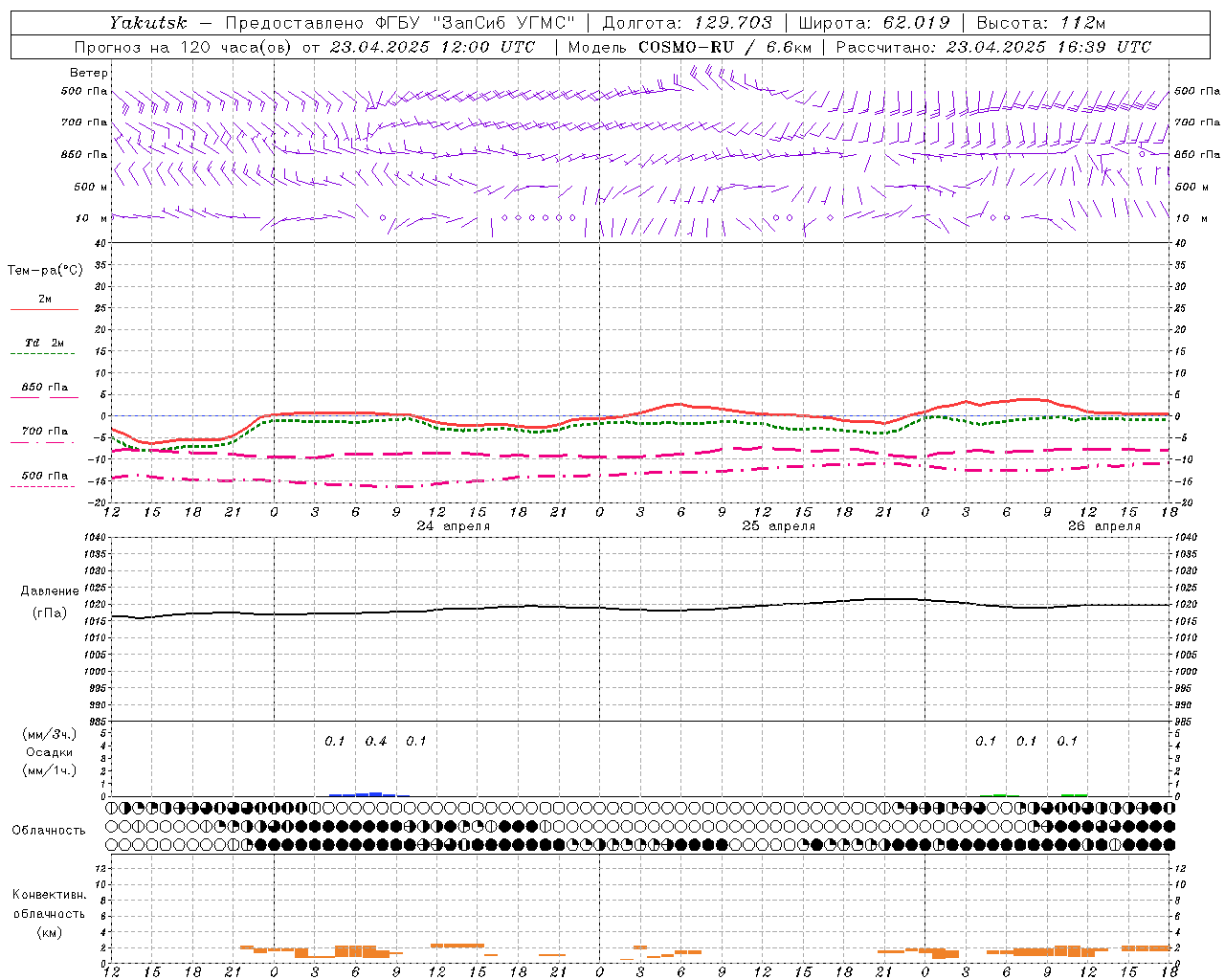Select the forecast start 23.04.2025 12:00 UTC
The height and width of the screenshot is (980, 1225).
click(x=433, y=47)
